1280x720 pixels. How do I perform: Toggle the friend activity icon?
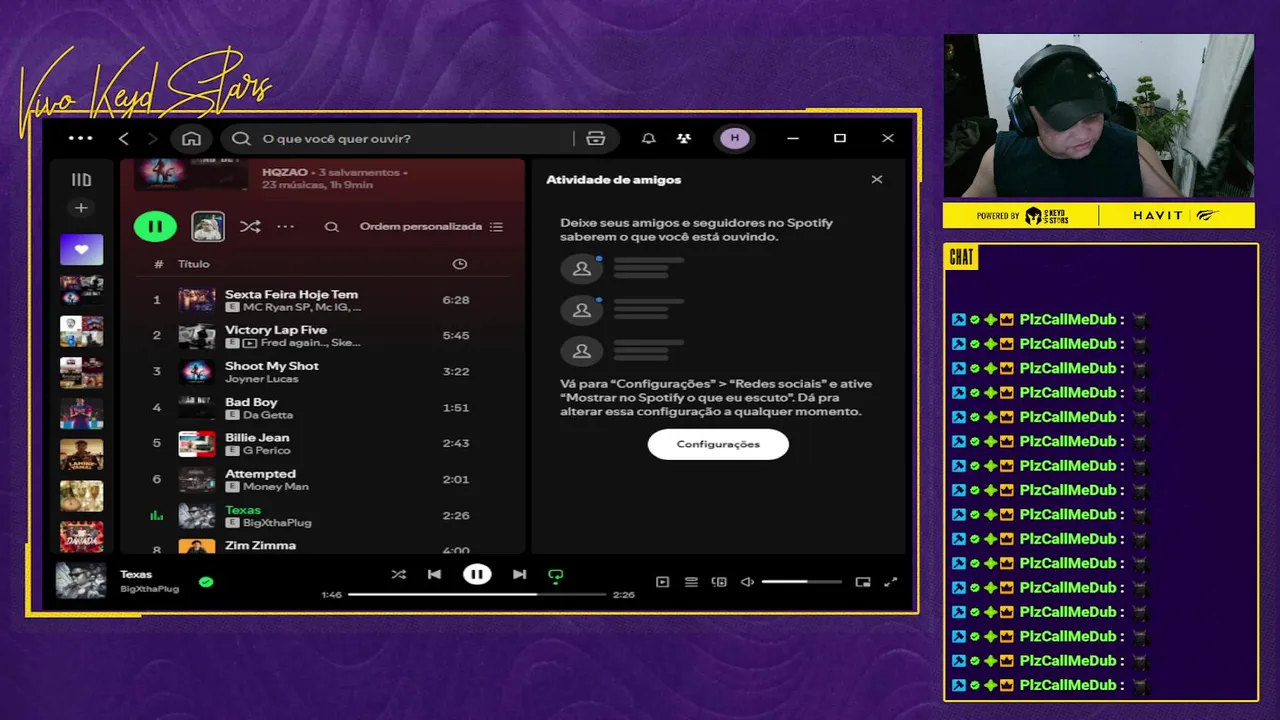tap(683, 138)
